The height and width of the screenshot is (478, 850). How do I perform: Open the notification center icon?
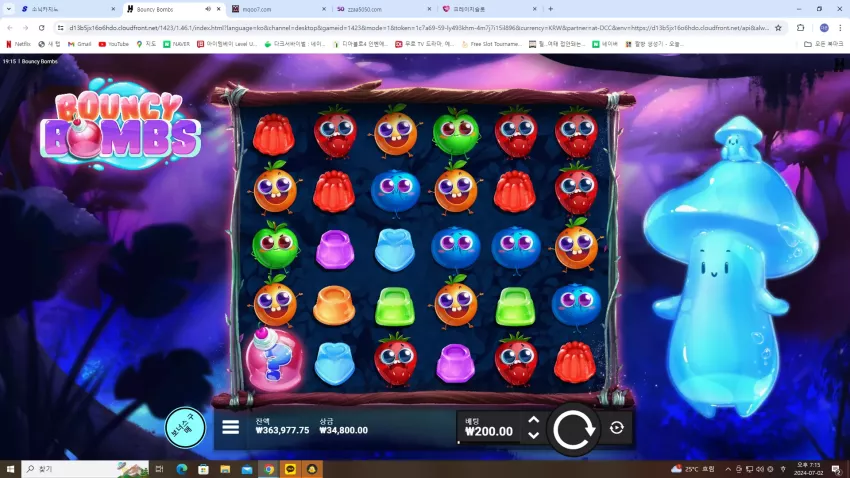tap(837, 469)
